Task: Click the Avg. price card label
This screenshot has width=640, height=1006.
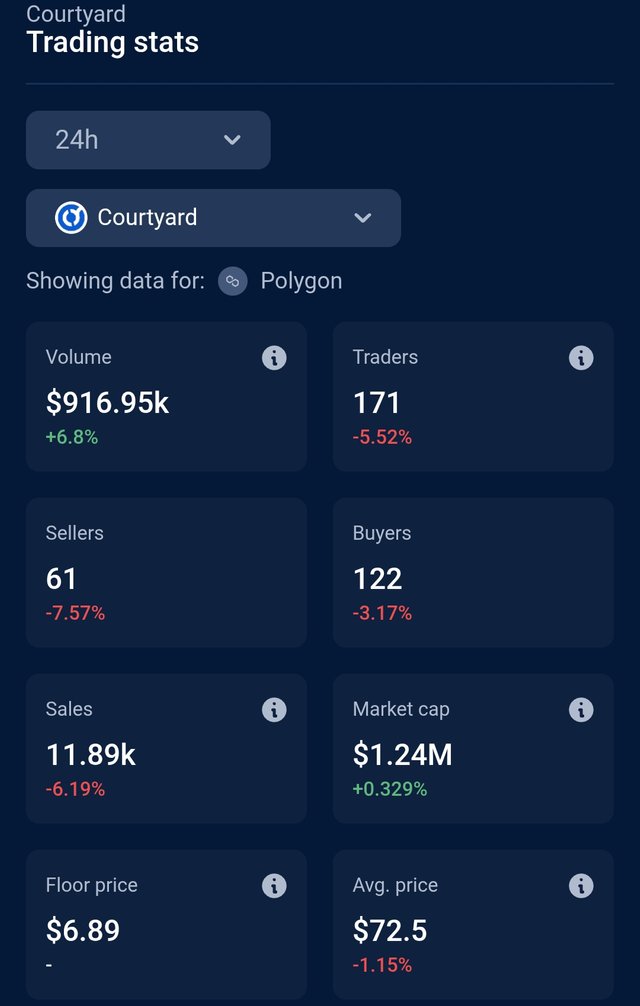Action: [395, 886]
